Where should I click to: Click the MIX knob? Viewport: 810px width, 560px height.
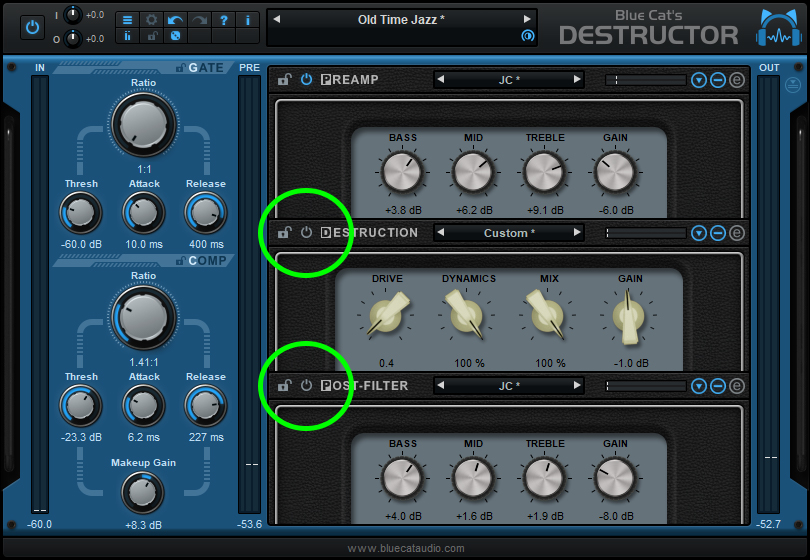[x=548, y=316]
